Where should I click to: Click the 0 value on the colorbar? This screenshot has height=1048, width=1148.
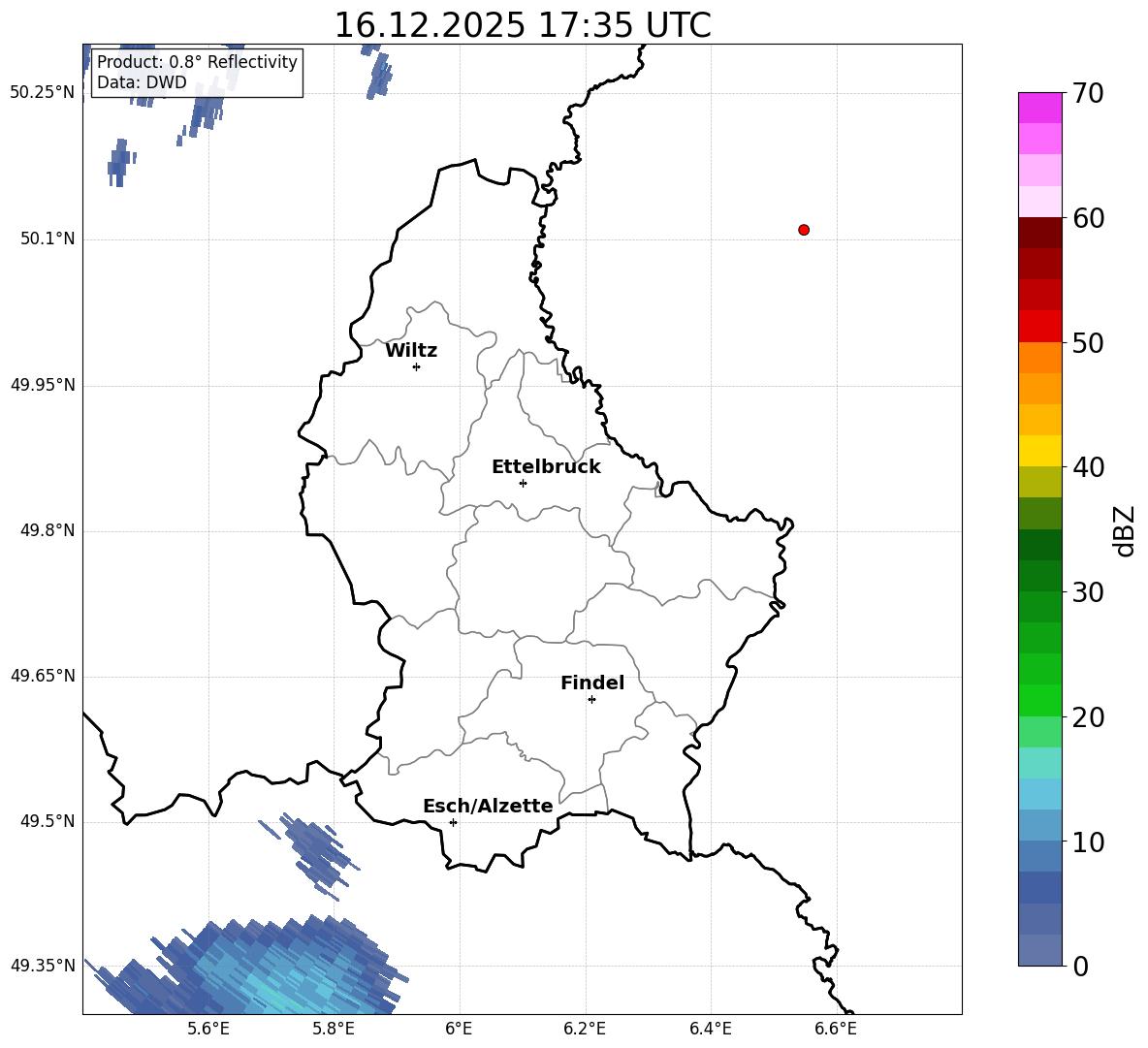tap(1080, 966)
